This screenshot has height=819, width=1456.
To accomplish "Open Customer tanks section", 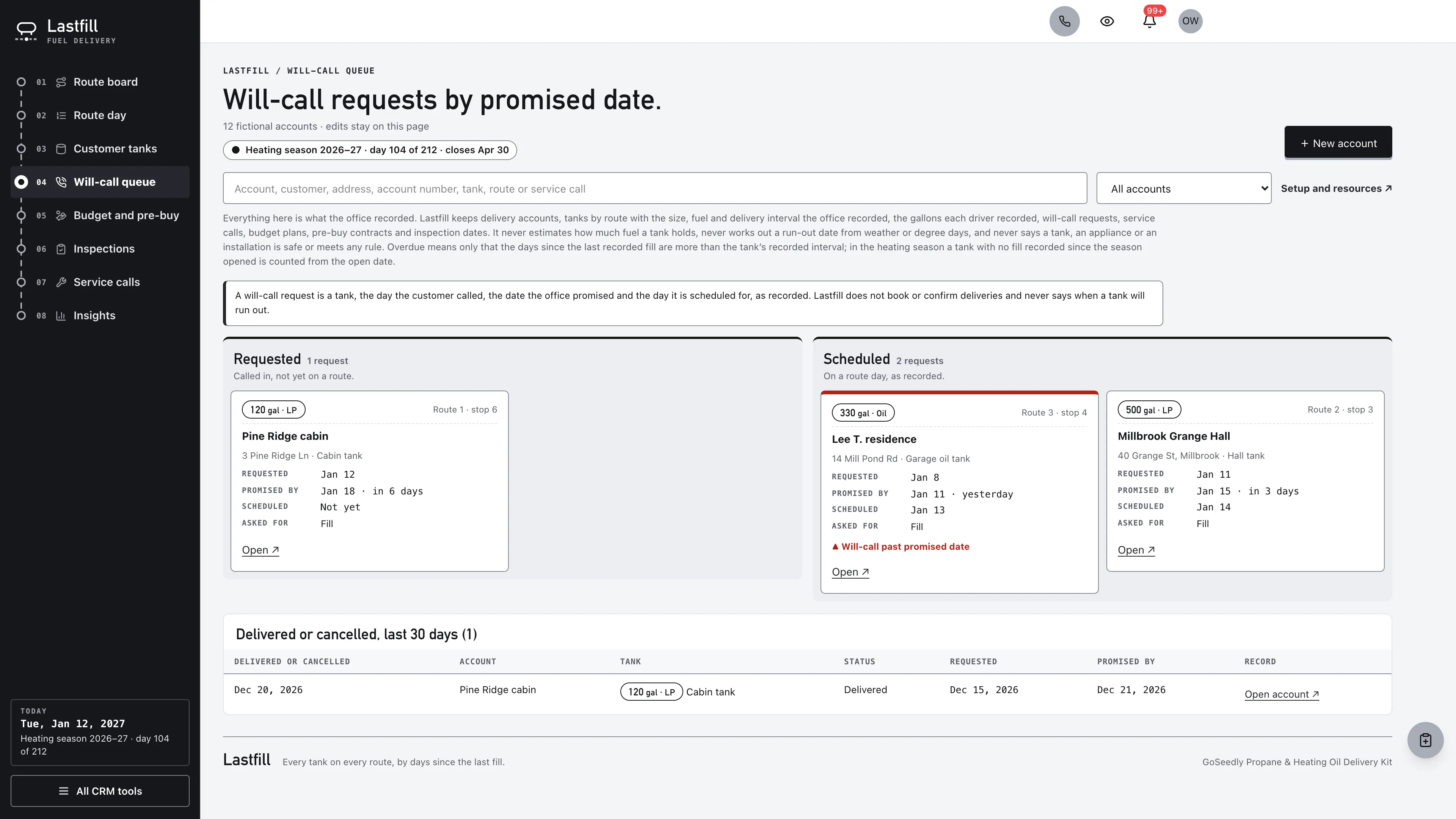I will (x=100, y=149).
